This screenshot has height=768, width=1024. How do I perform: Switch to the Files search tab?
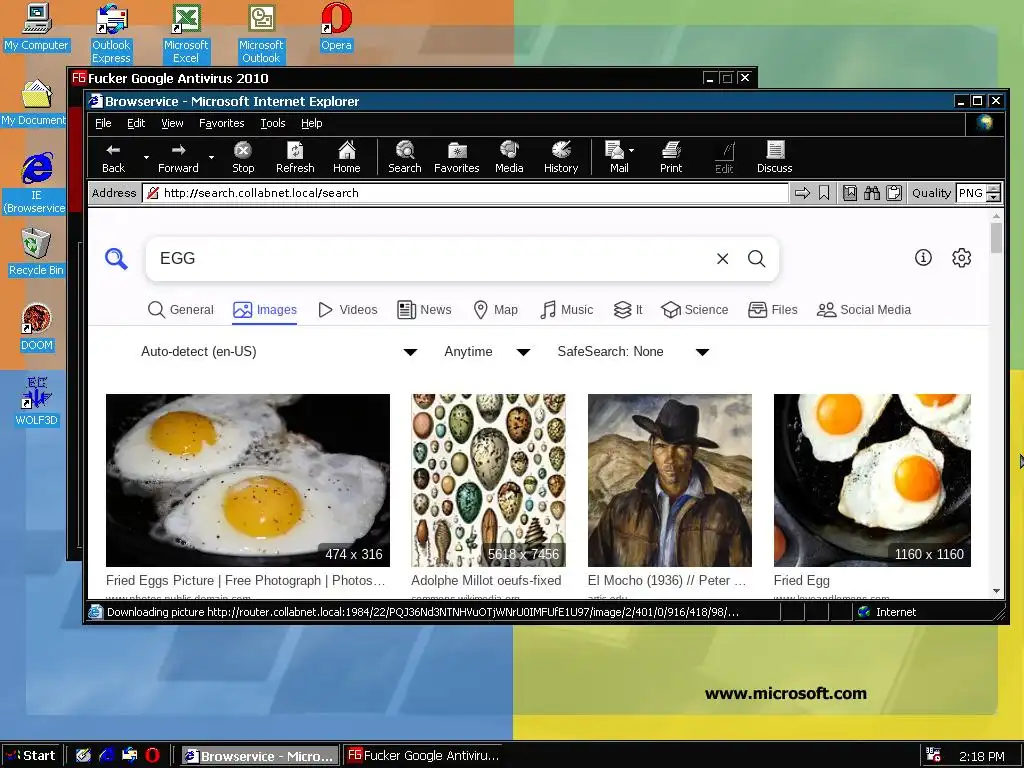773,310
